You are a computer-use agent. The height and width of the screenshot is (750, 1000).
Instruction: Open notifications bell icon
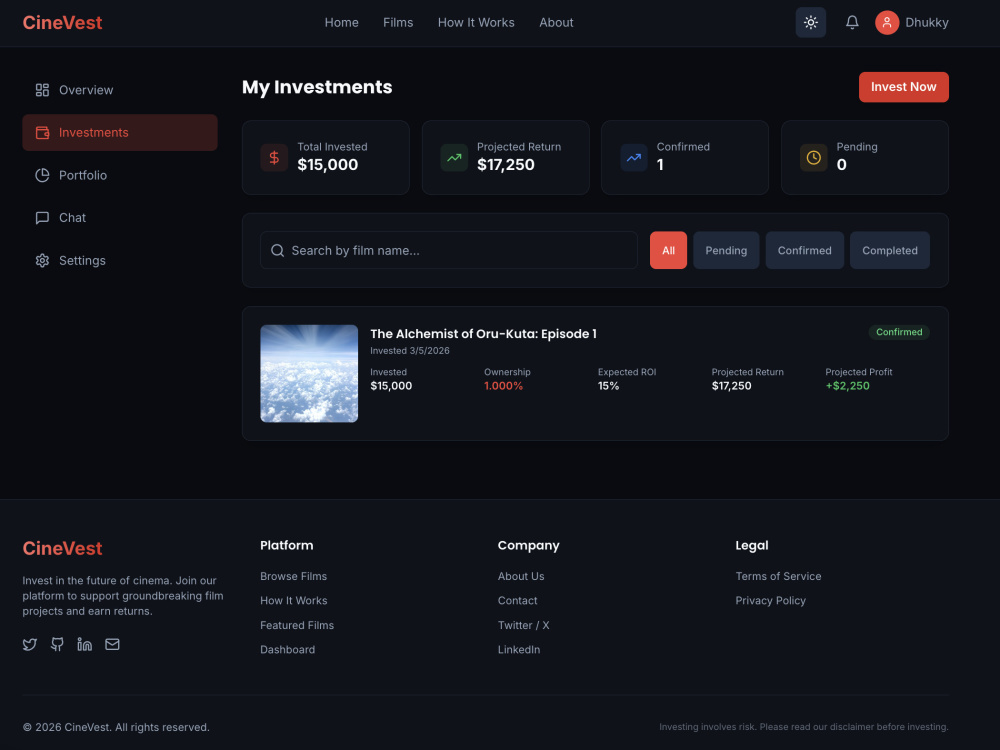pos(852,22)
